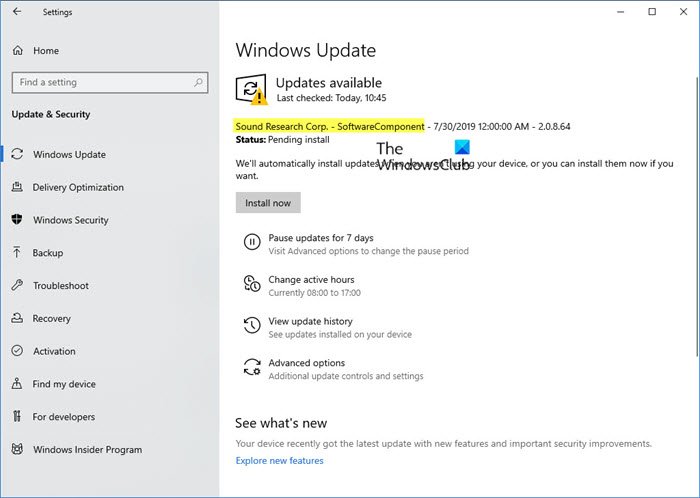
Task: Click the Update & Security heading
Action: [x=51, y=114]
